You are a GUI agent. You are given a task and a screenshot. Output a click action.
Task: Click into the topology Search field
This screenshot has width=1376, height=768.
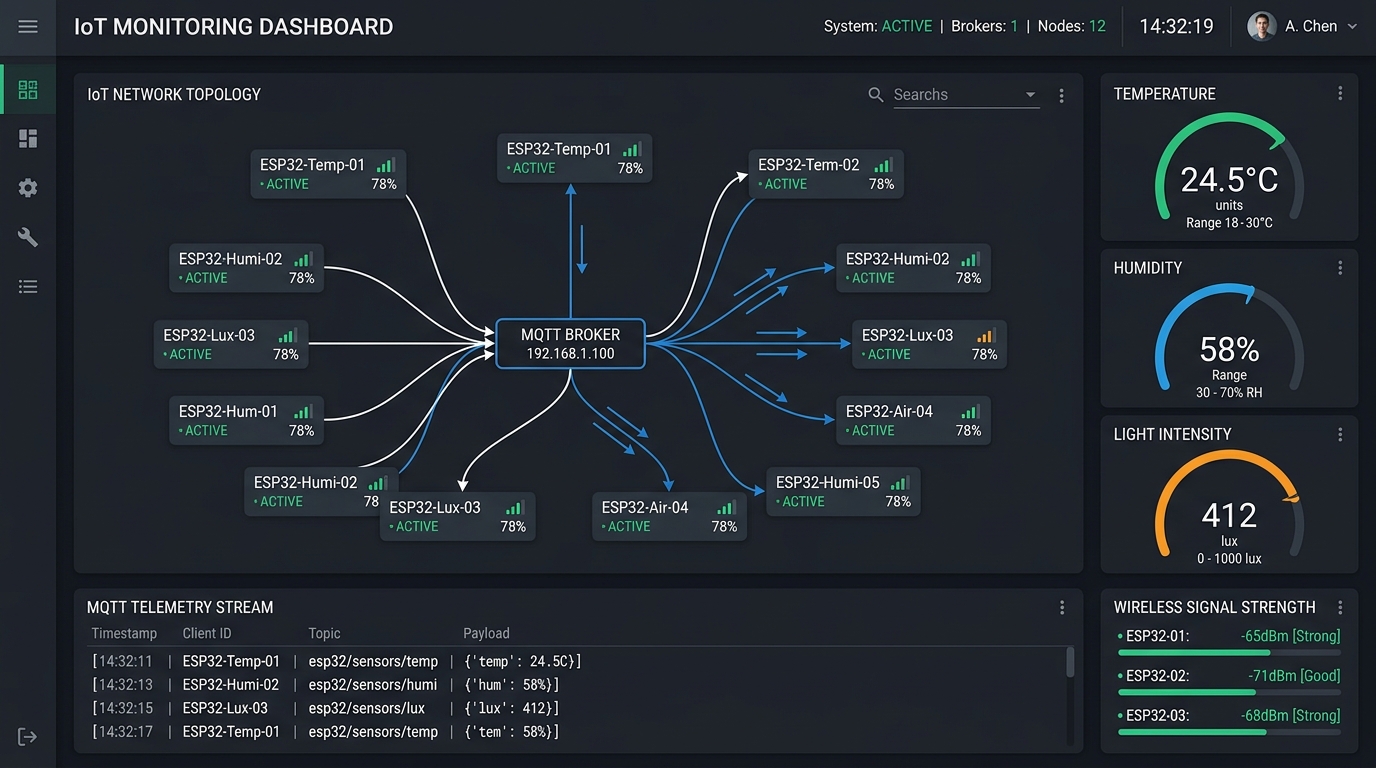click(966, 95)
